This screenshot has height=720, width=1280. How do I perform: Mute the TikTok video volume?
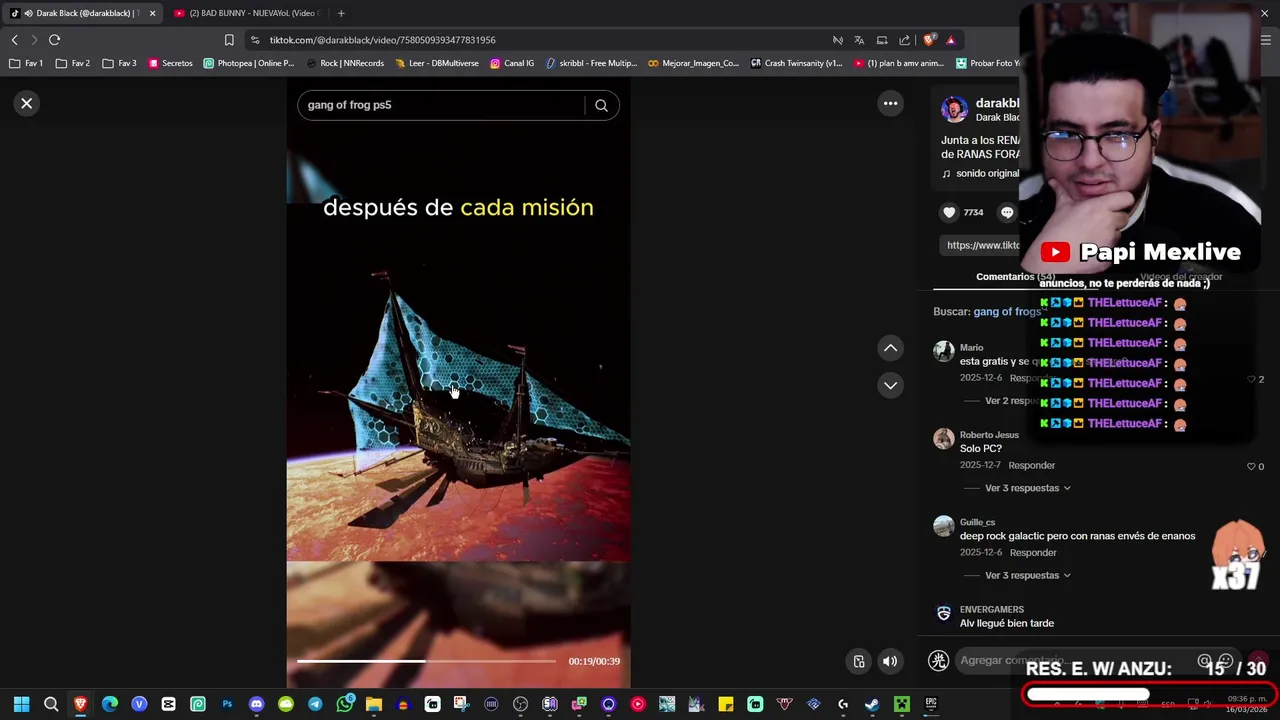tap(889, 661)
